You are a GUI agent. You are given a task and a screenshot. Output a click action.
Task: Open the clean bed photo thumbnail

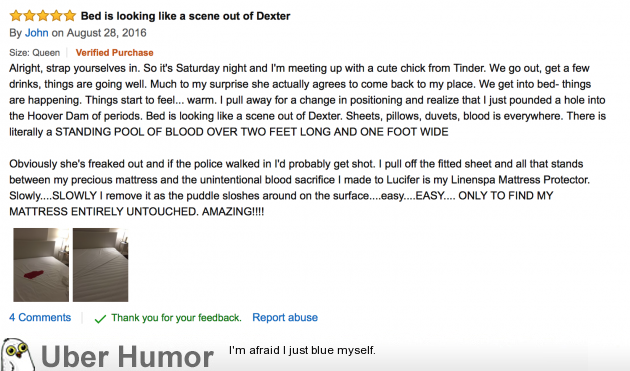pos(100,265)
